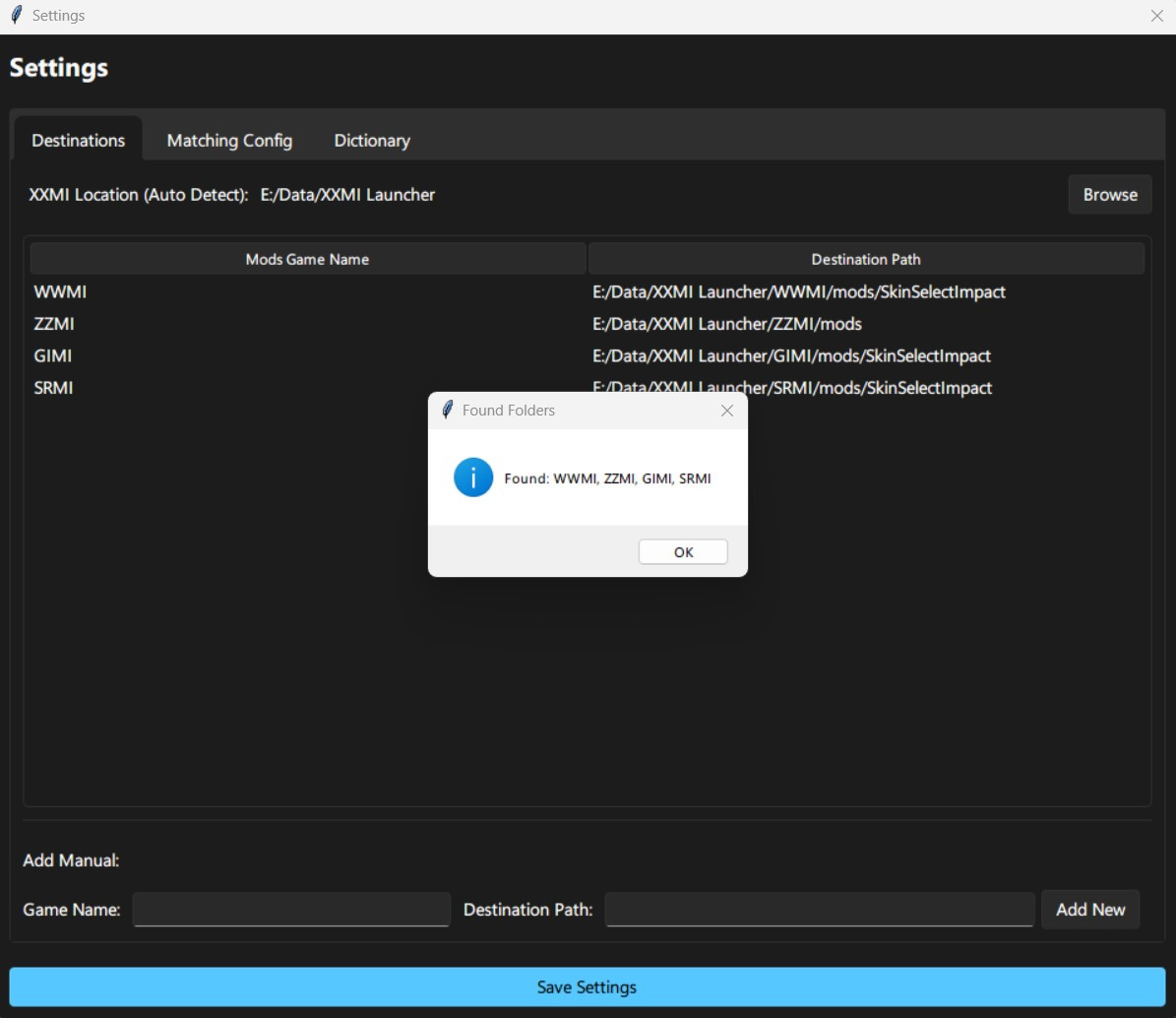Dismiss the Found Folders dialog with its X
This screenshot has height=1018, width=1176.
728,411
